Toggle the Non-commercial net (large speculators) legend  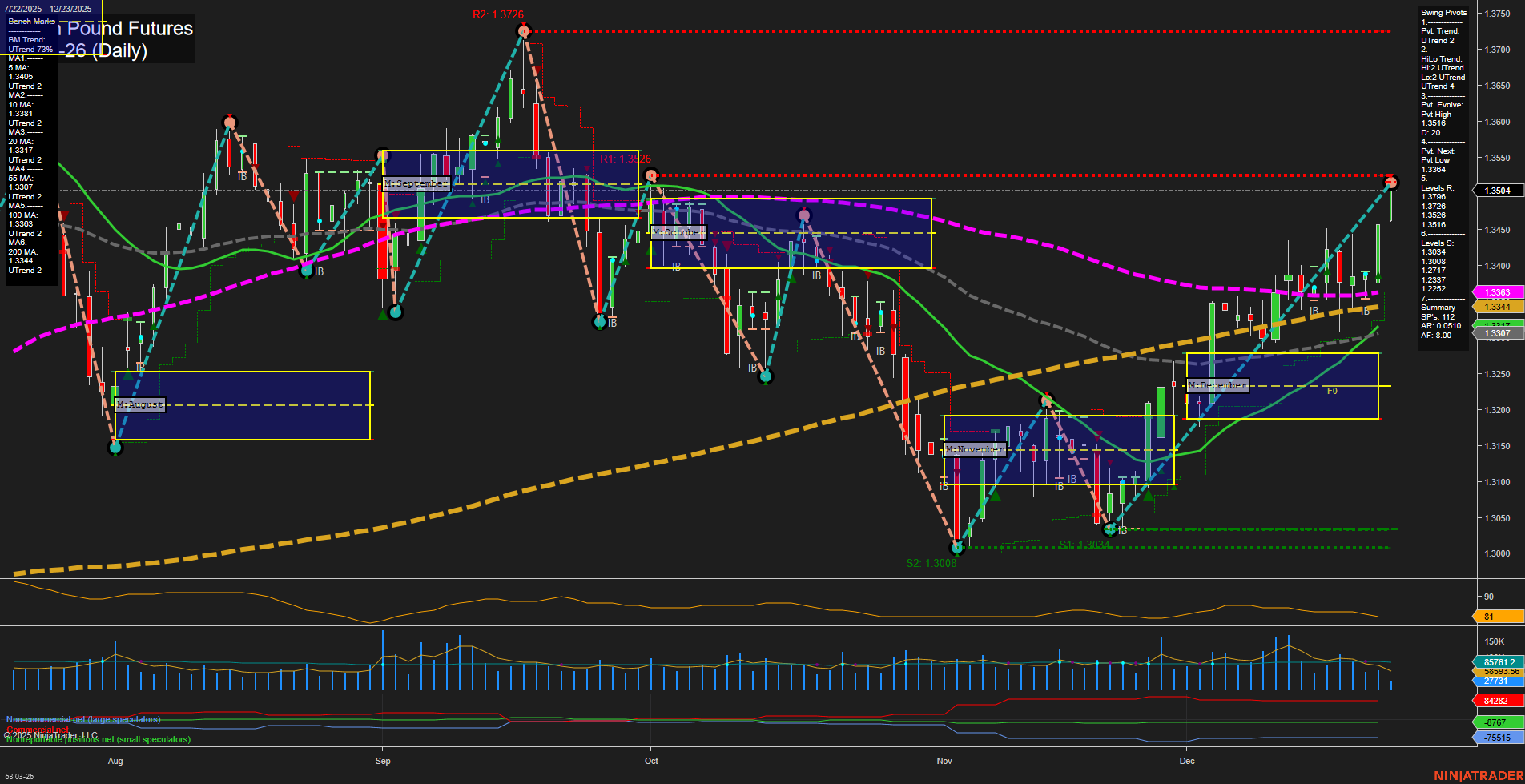pos(82,719)
